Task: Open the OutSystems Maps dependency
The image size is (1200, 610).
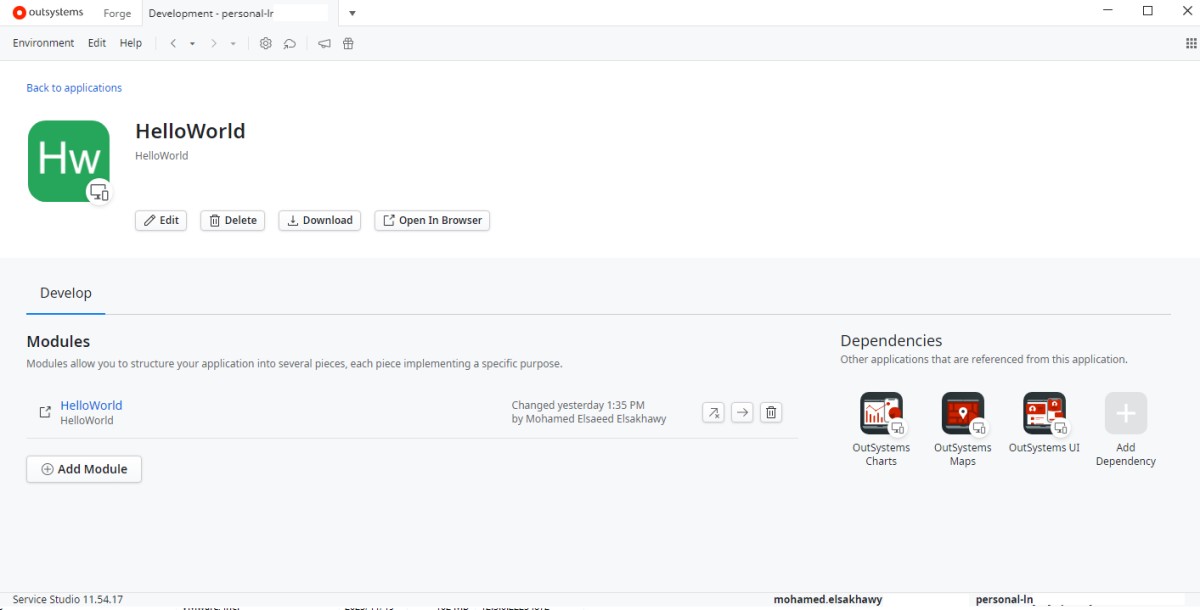Action: 963,429
